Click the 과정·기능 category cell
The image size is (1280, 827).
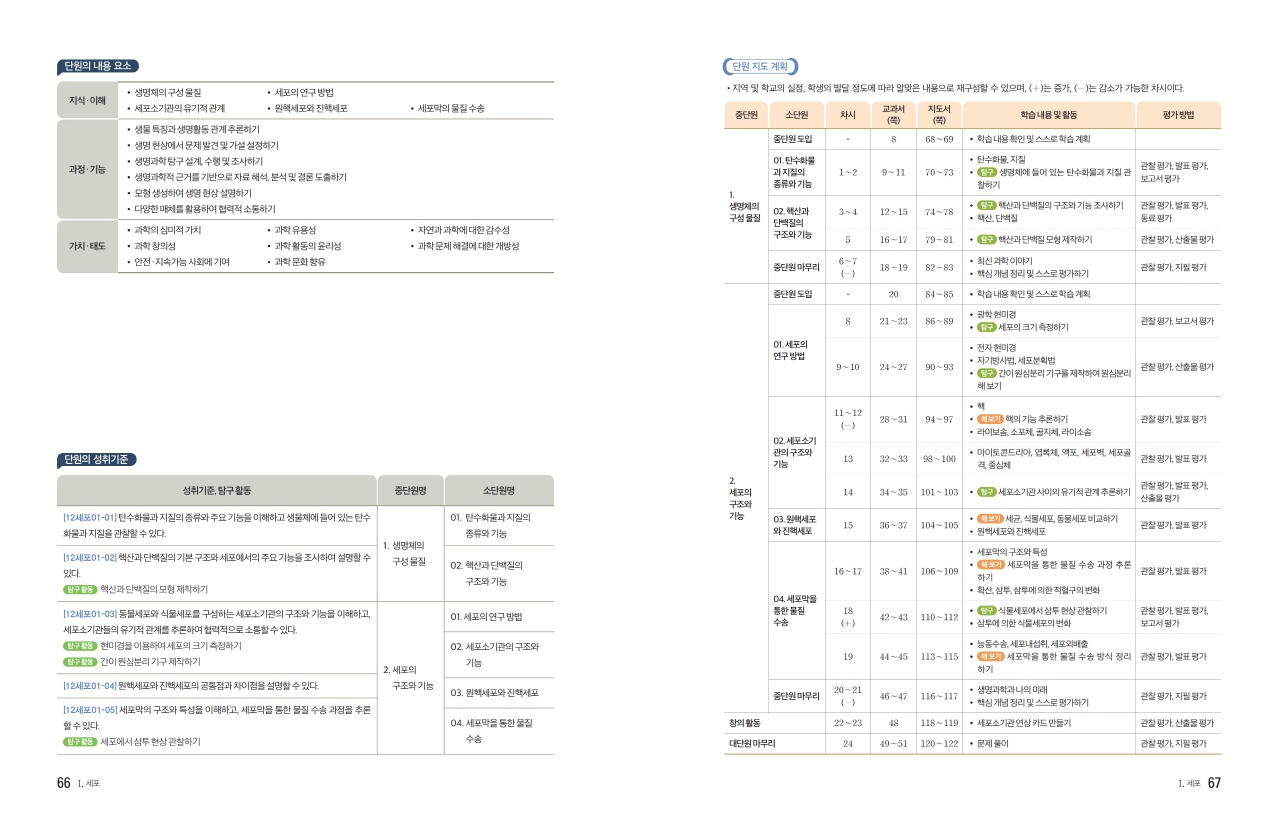pos(87,169)
